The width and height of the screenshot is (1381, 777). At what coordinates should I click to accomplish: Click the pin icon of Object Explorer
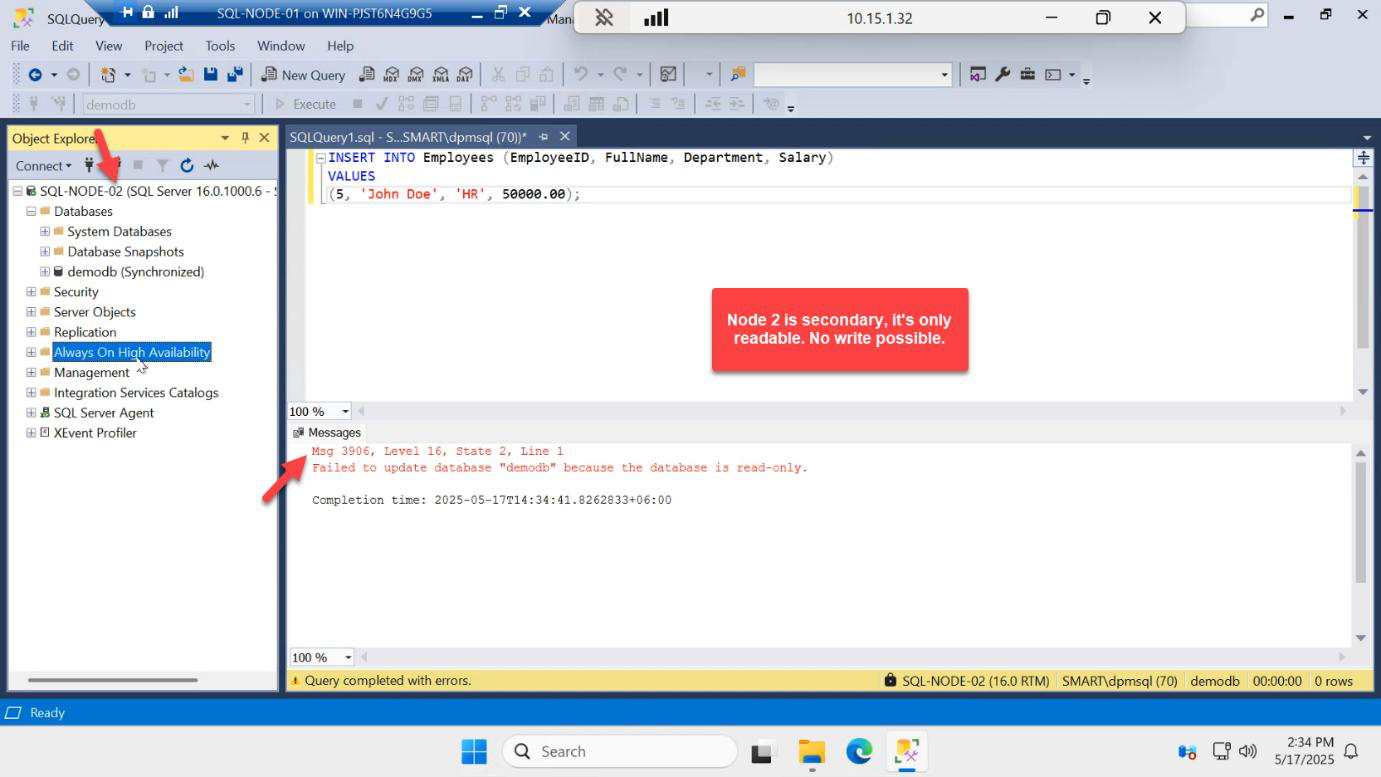click(x=245, y=138)
